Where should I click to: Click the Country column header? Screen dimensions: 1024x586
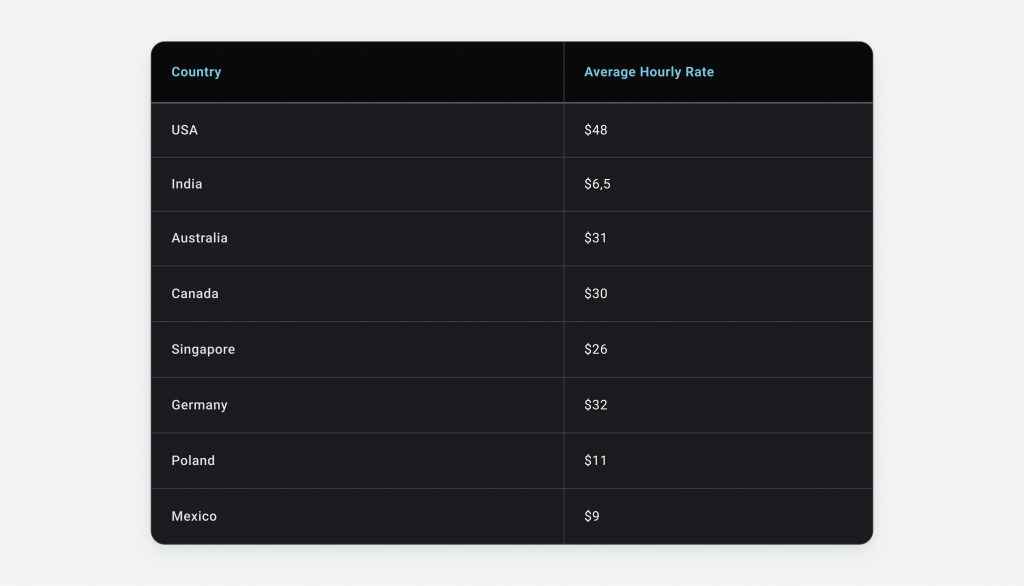coord(196,72)
